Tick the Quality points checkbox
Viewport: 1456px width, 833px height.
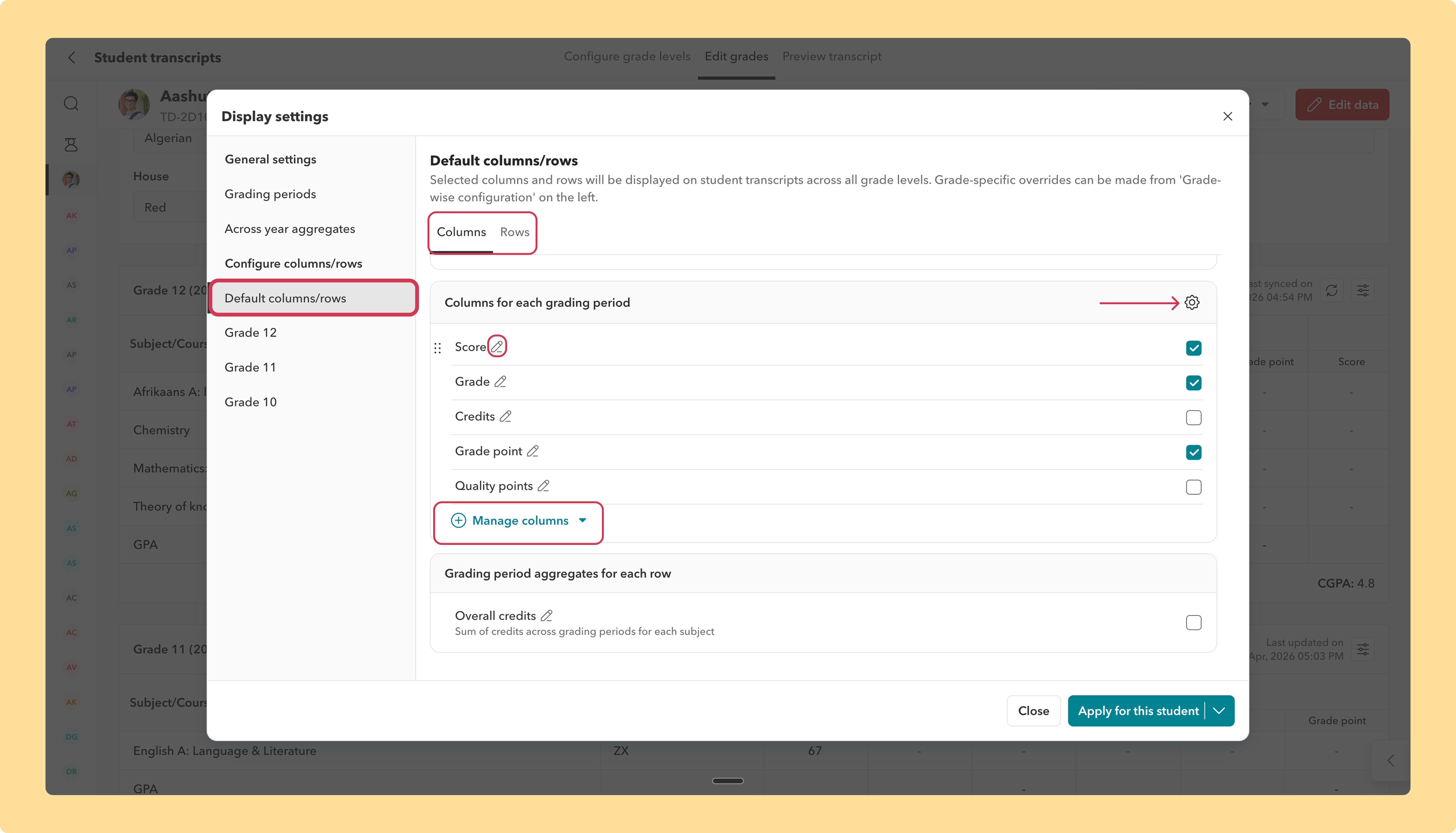1193,487
